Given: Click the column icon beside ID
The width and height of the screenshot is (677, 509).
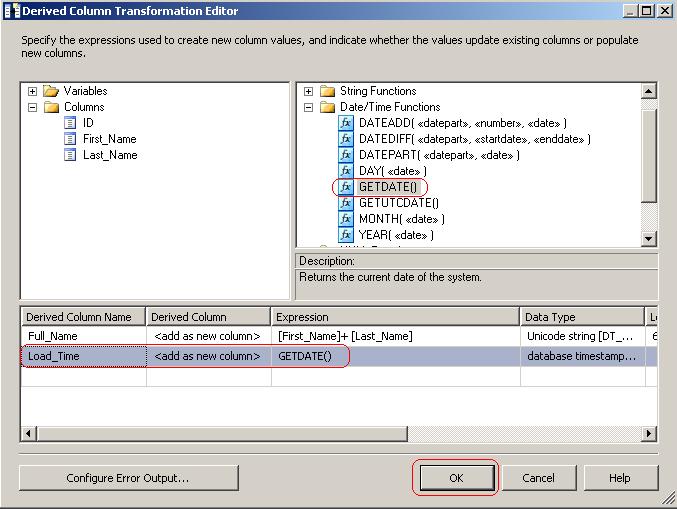Looking at the screenshot, I should (70, 123).
